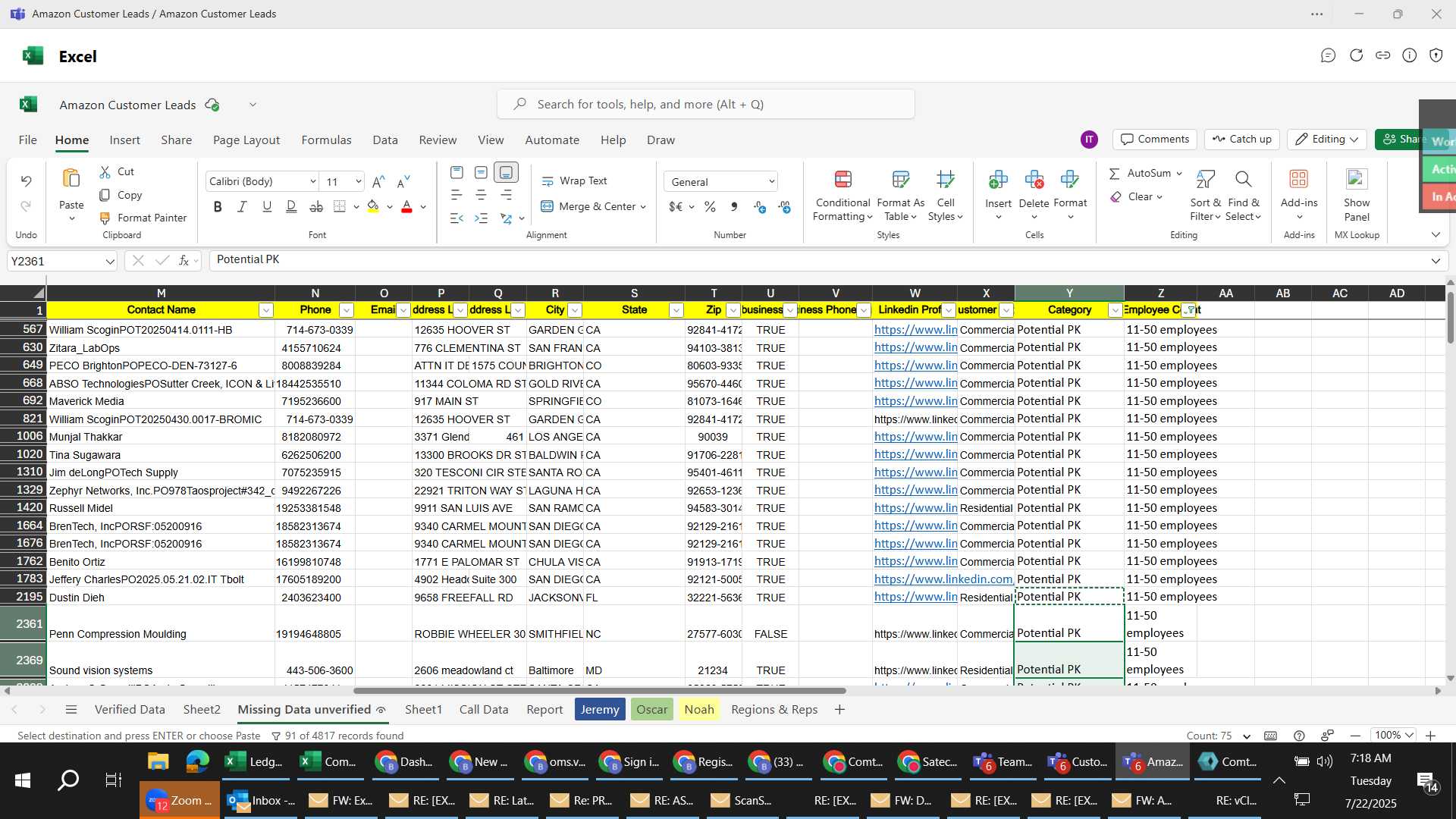
Task: Open Category column filter dropdown
Action: (1115, 310)
